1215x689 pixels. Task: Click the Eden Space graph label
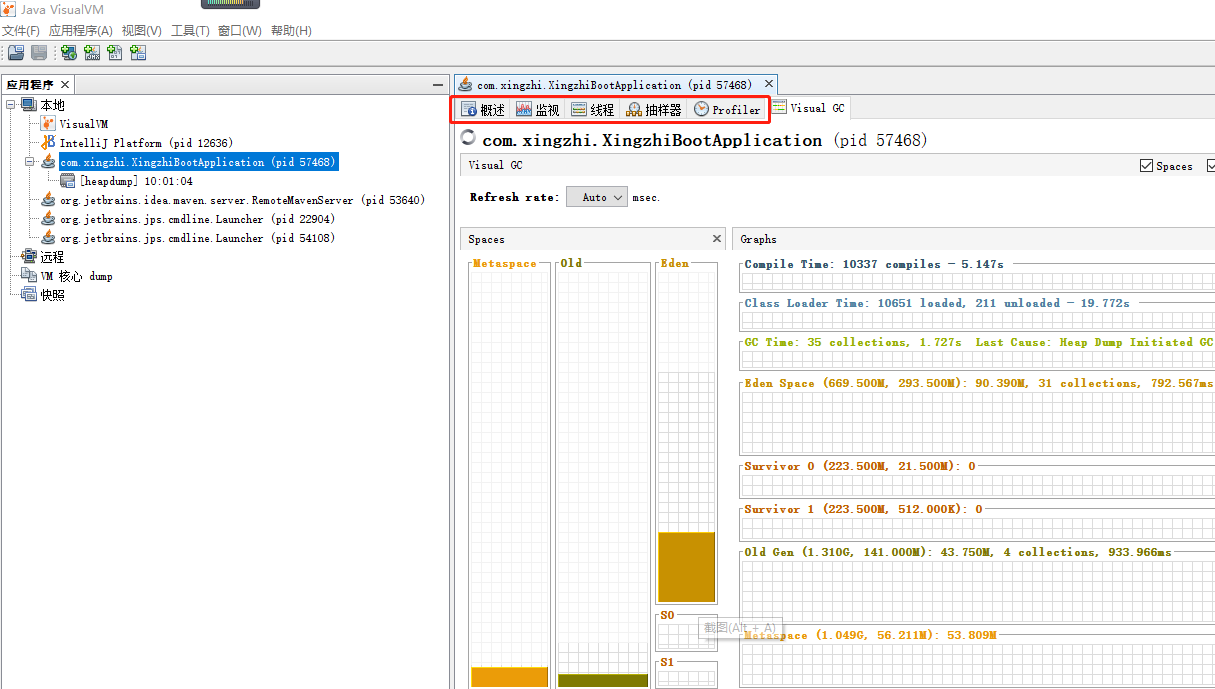(x=979, y=383)
